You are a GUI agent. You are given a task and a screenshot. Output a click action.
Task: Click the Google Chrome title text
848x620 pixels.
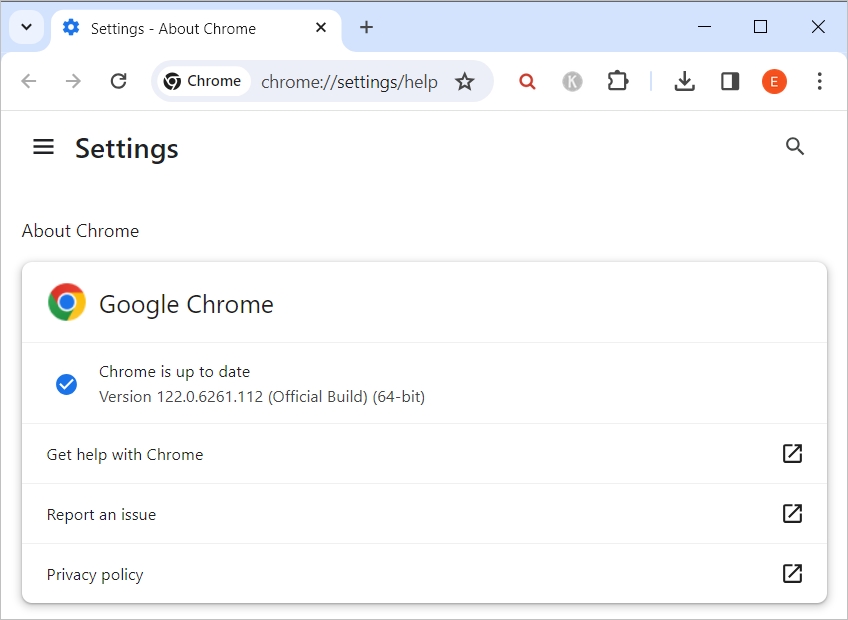click(187, 304)
